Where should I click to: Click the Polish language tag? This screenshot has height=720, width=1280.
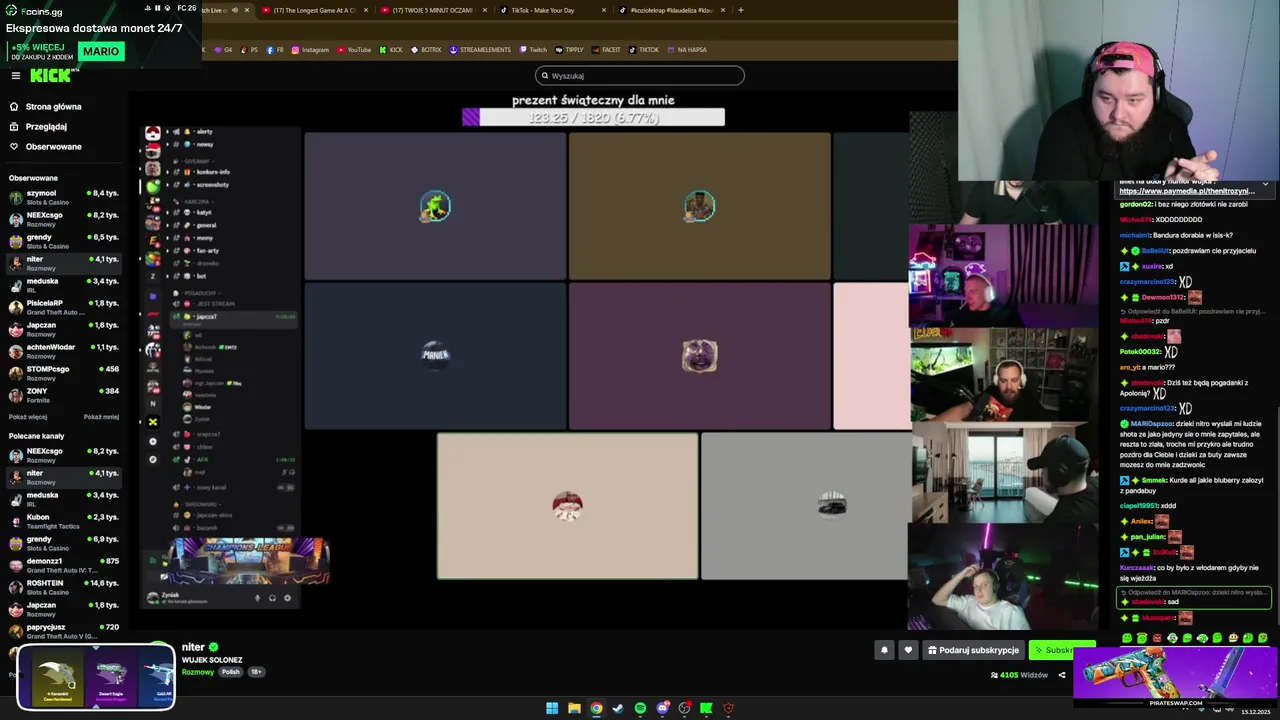(x=231, y=672)
